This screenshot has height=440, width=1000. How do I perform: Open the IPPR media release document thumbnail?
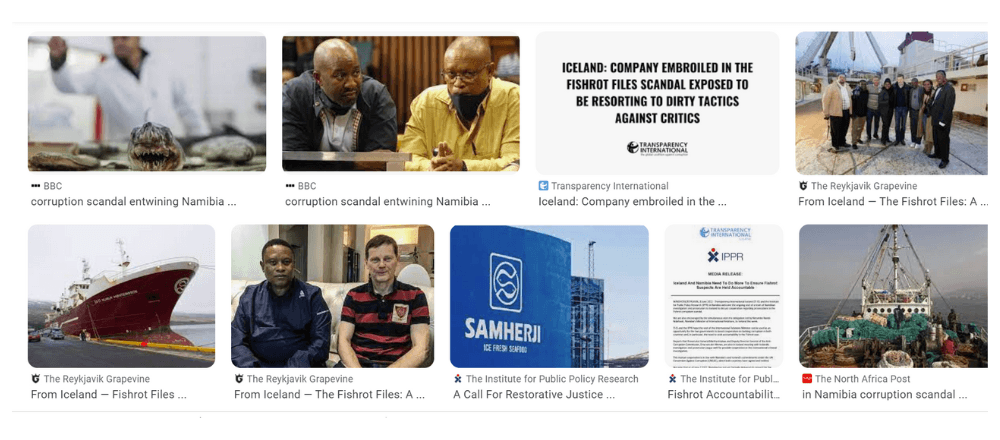click(x=724, y=296)
